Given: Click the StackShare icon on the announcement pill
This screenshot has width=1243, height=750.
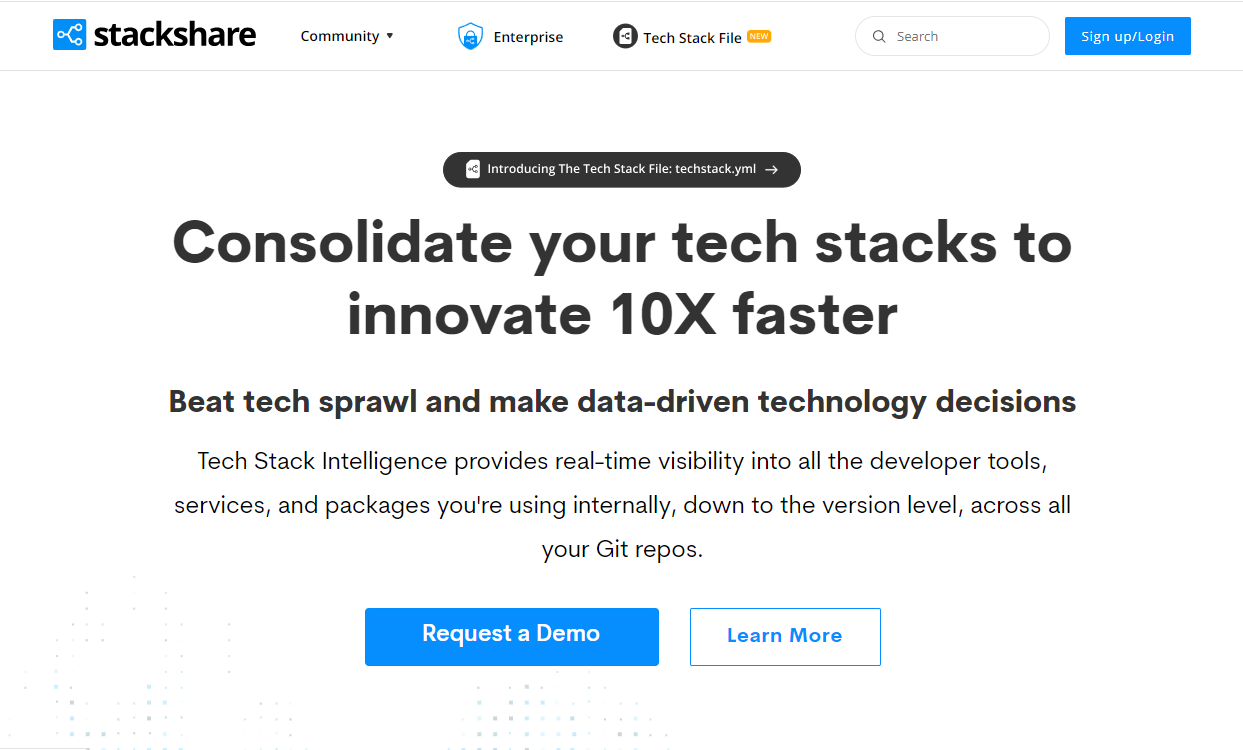Looking at the screenshot, I should point(471,169).
